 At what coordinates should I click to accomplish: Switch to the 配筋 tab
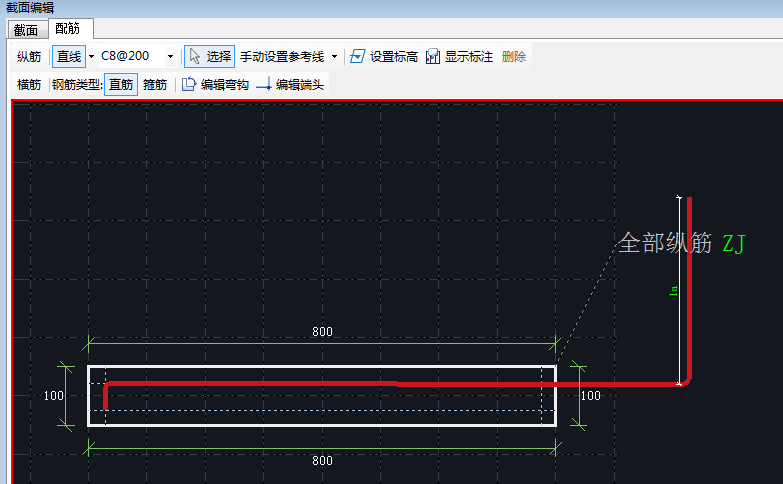68,28
